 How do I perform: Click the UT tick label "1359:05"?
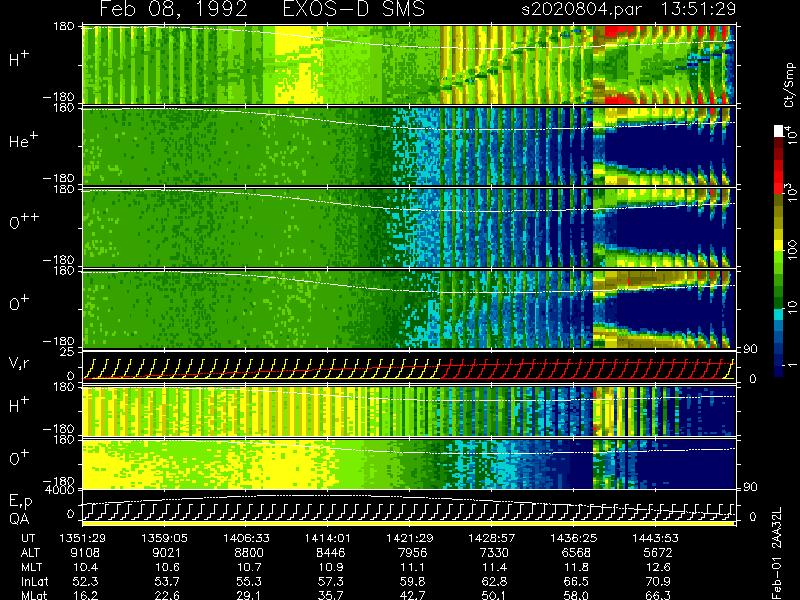[164, 538]
